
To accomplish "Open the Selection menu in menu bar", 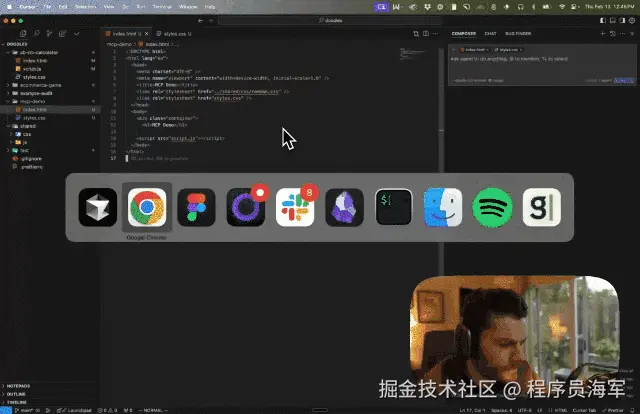I will pyautogui.click(x=85, y=7).
